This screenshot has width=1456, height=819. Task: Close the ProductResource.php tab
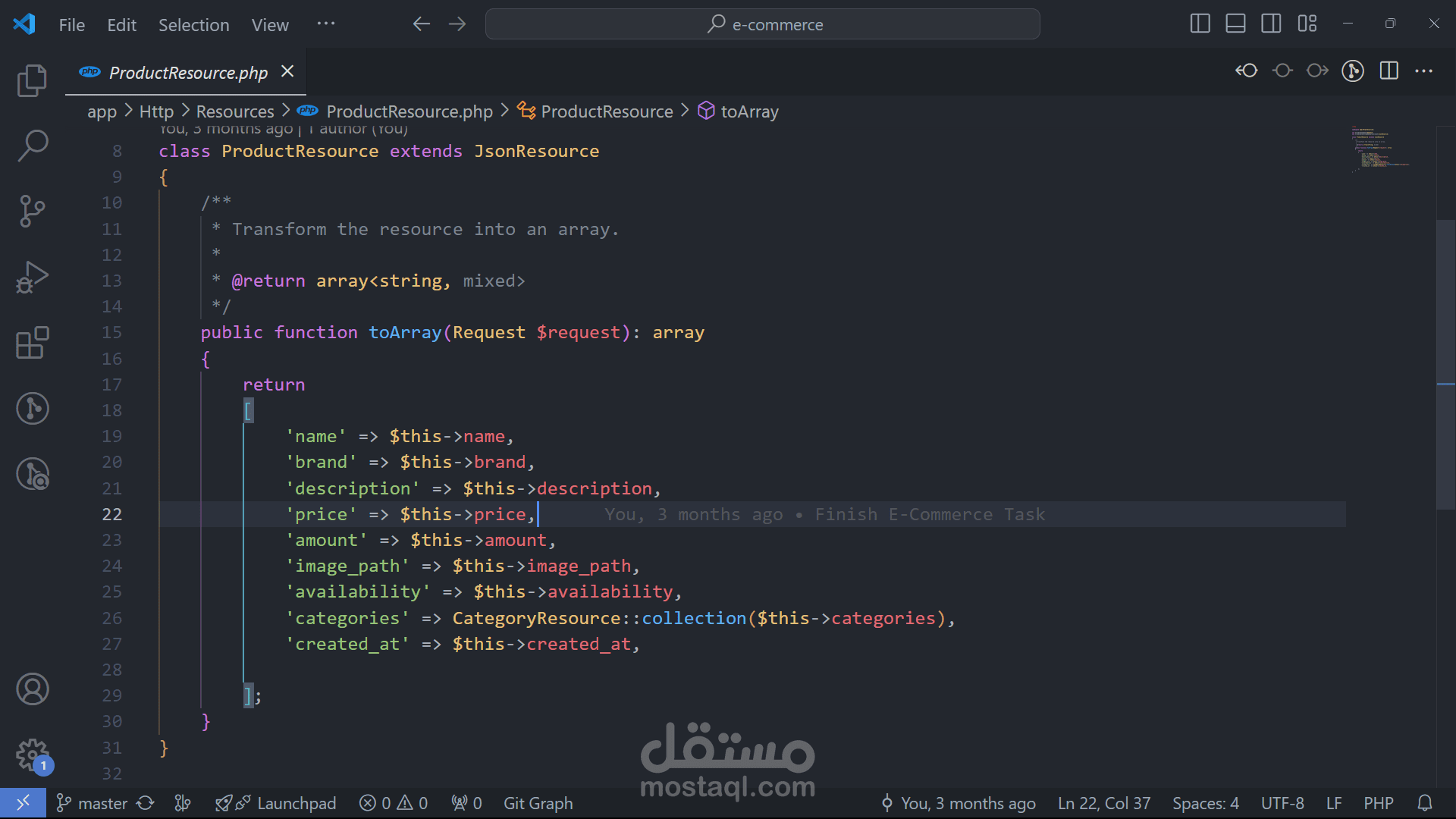point(287,71)
